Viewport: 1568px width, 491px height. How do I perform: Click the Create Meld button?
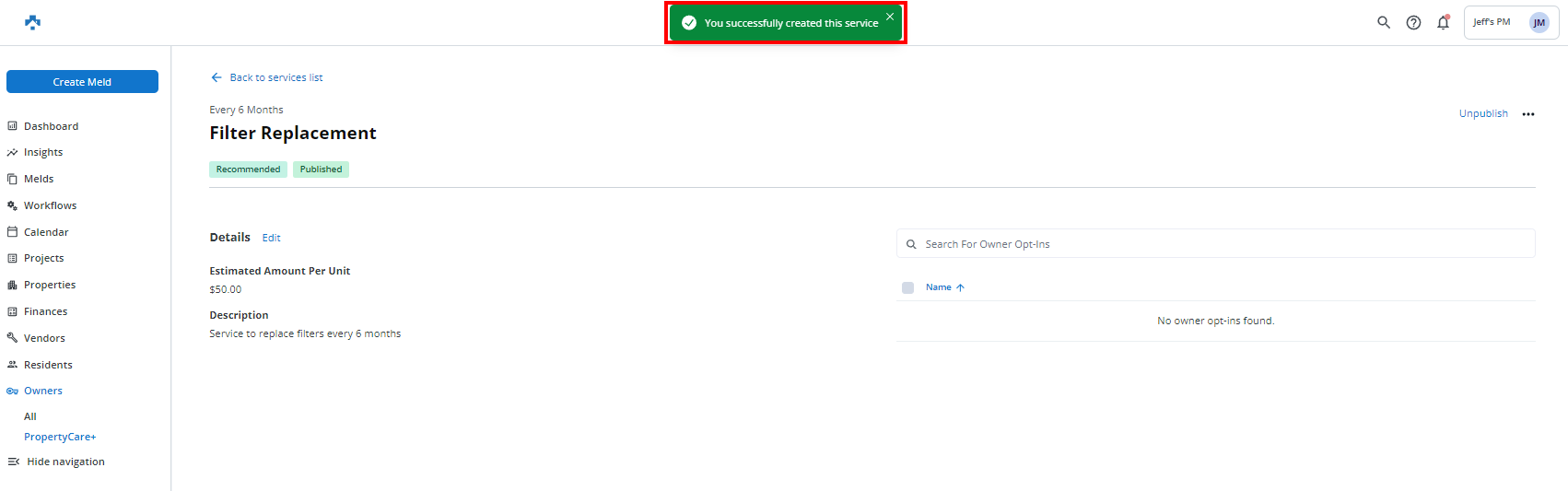coord(82,82)
